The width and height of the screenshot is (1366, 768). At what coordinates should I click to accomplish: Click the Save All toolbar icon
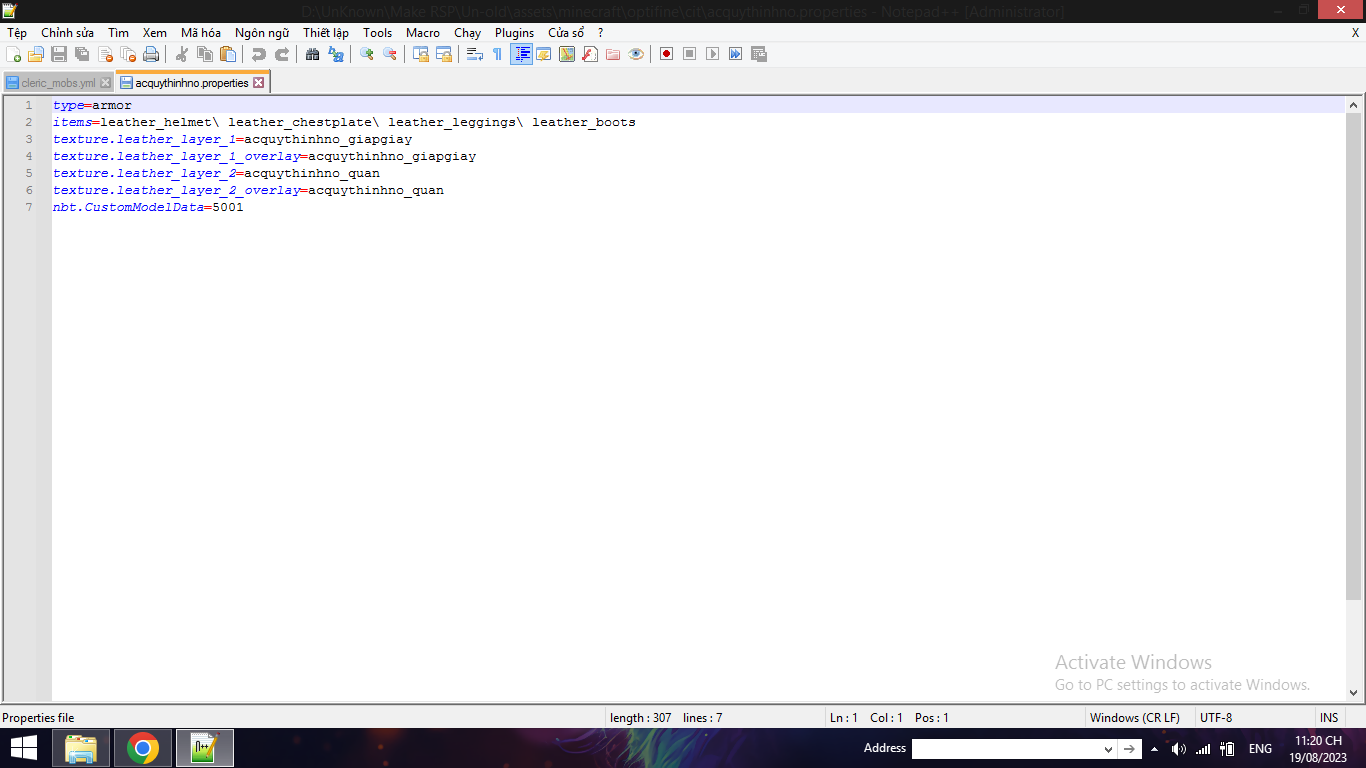pyautogui.click(x=82, y=54)
